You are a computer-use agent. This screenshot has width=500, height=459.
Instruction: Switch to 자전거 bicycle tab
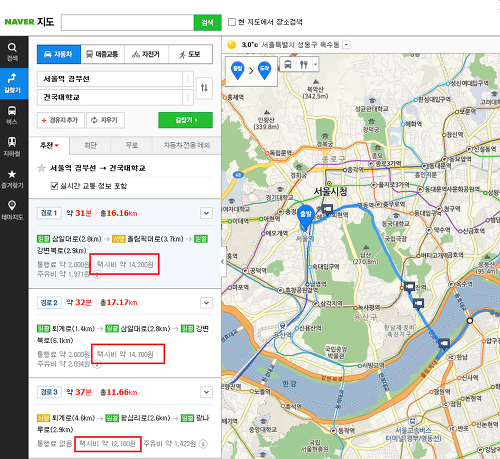coord(146,54)
